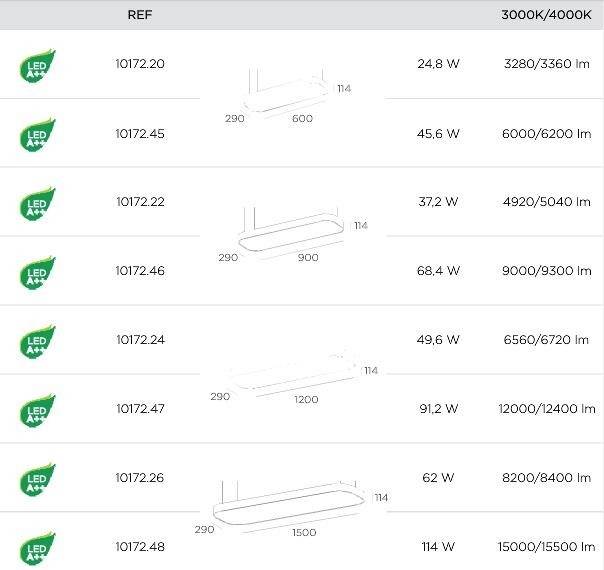
Task: Click the 3000K/4000K column header
Action: (x=546, y=15)
